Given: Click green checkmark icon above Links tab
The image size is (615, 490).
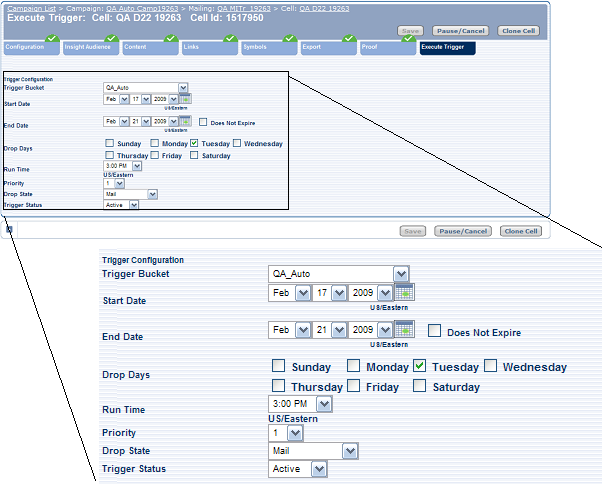Looking at the screenshot, I should point(229,39).
